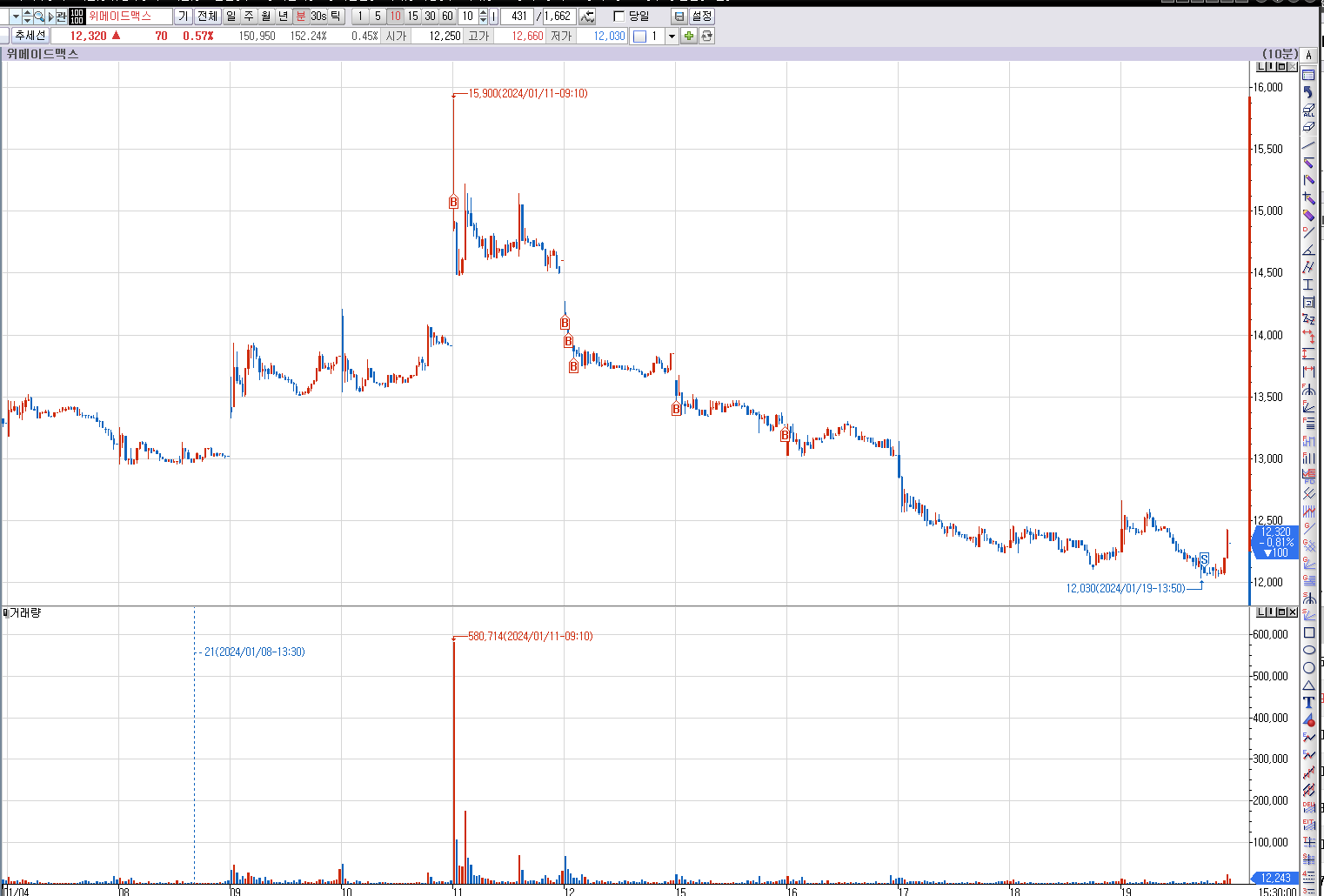Select 1-minute interval button
This screenshot has width=1324, height=896.
(x=360, y=17)
